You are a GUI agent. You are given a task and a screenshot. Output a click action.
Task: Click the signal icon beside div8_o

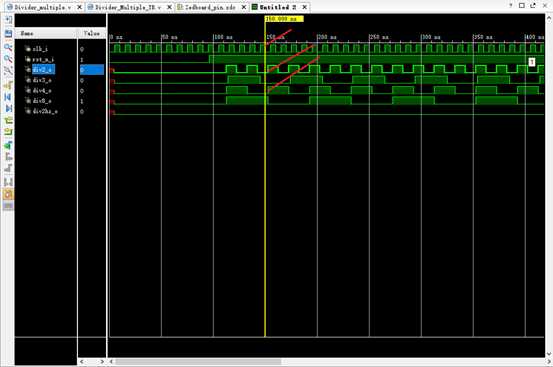point(28,101)
